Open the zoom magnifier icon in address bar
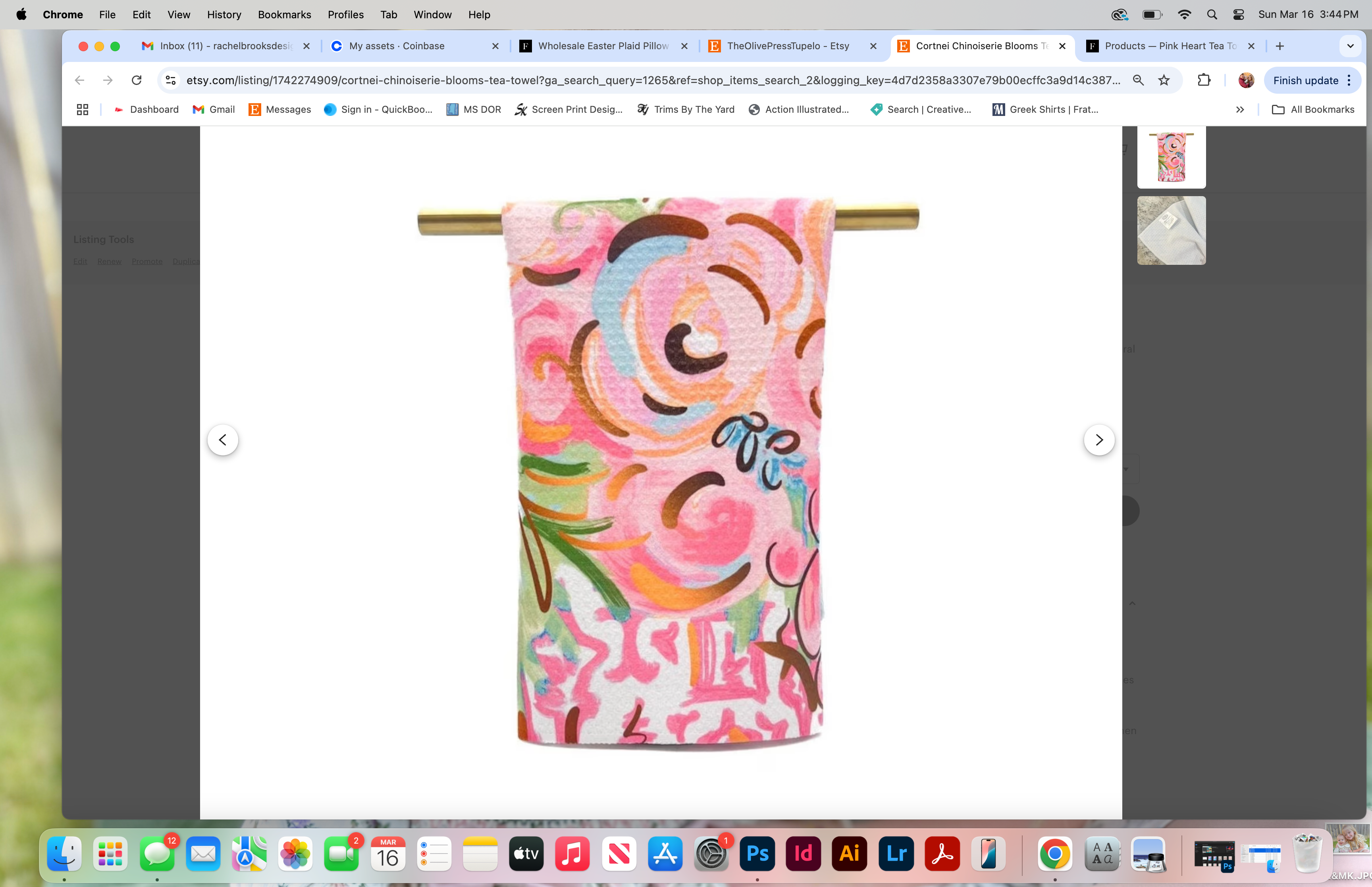The height and width of the screenshot is (887, 1372). point(1138,80)
